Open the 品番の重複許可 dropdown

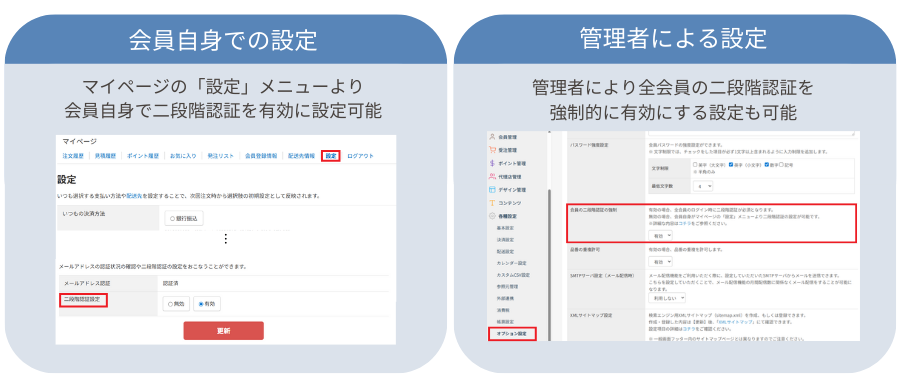pos(660,261)
